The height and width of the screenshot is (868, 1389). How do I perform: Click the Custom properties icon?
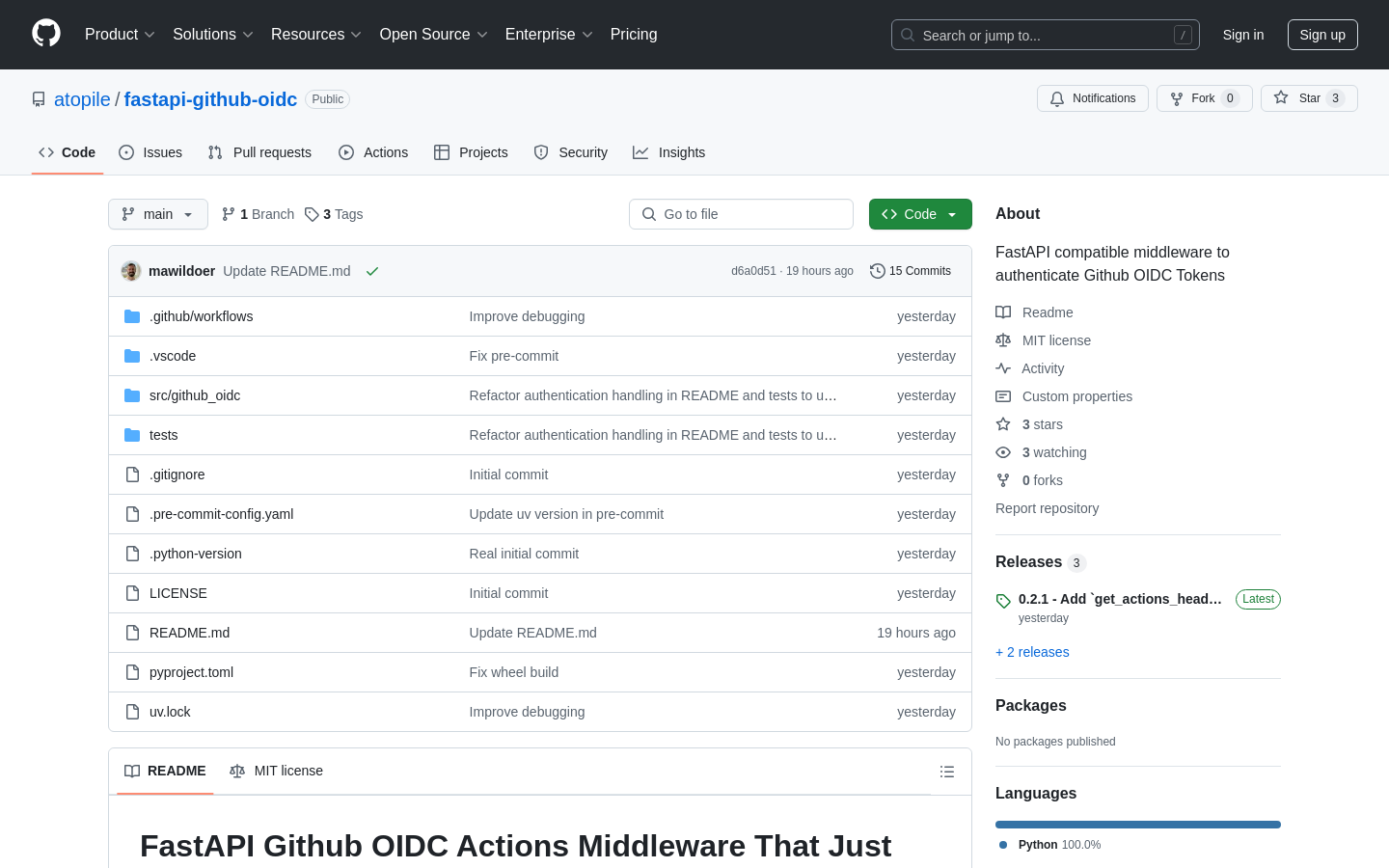coord(1003,396)
